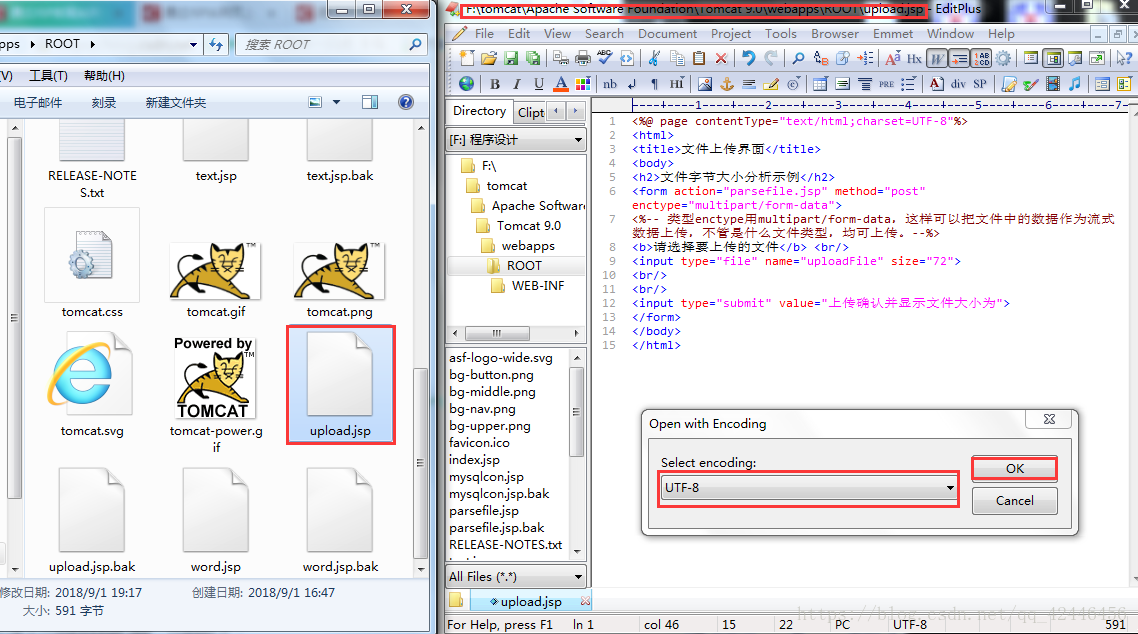
Task: Open the Project menu
Action: (730, 33)
